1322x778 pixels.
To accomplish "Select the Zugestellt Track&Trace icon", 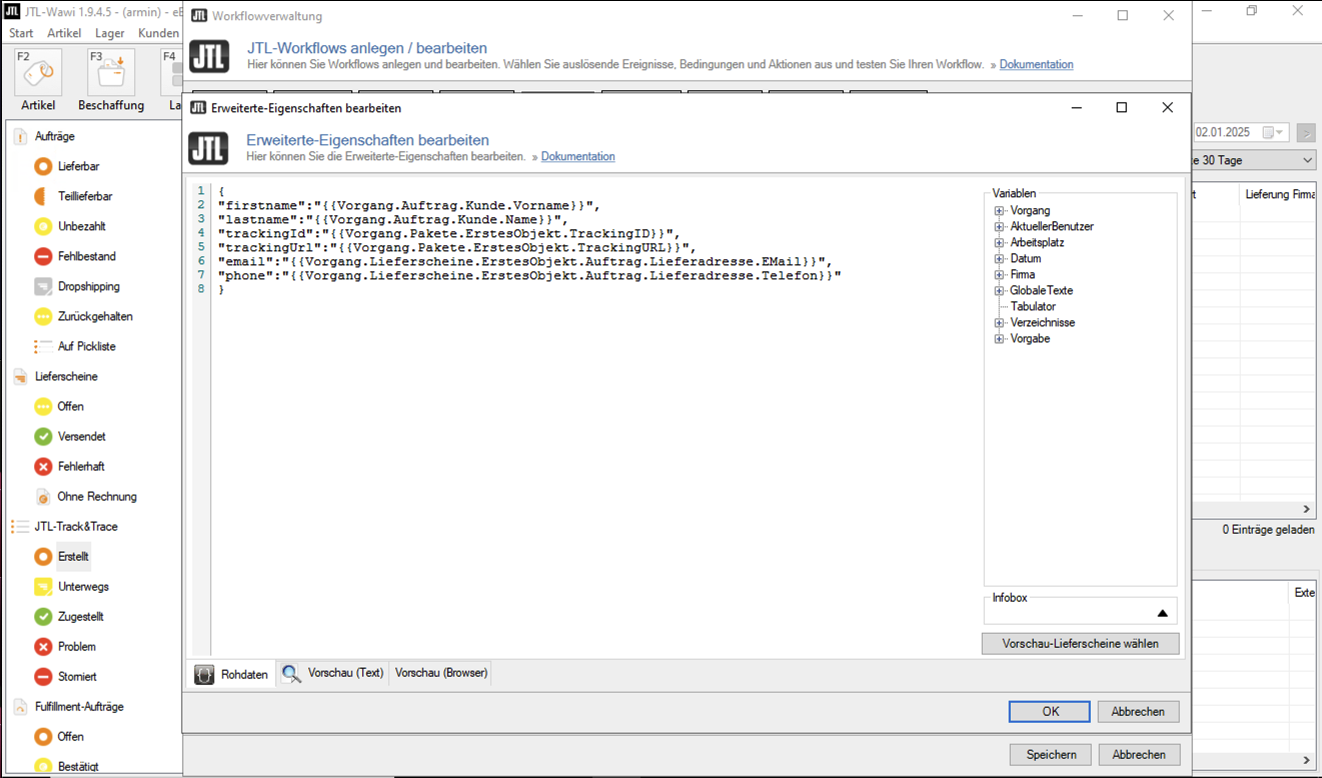I will 43,616.
